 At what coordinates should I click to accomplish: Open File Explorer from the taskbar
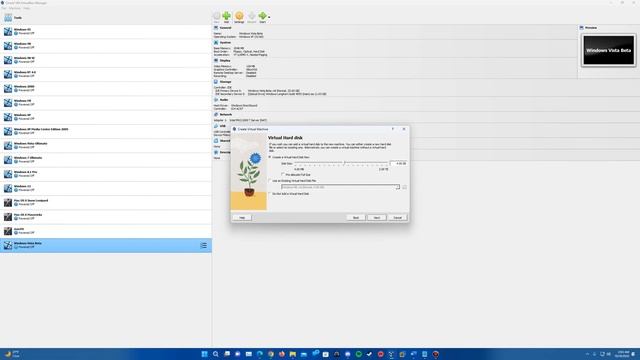click(x=293, y=354)
